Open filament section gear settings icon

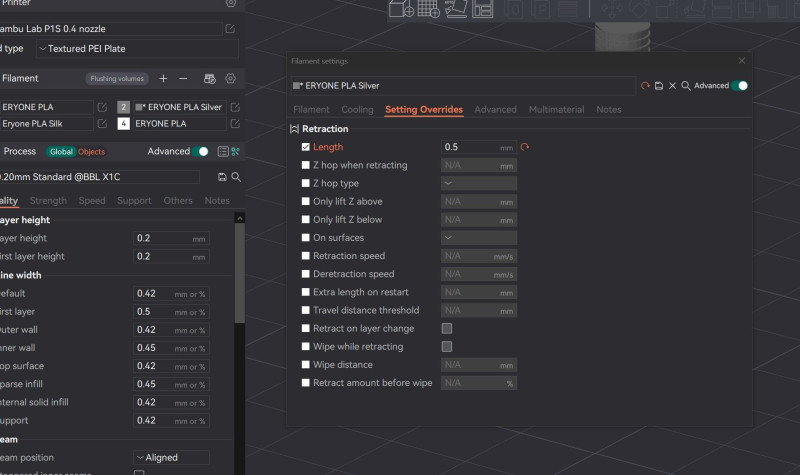(x=231, y=79)
